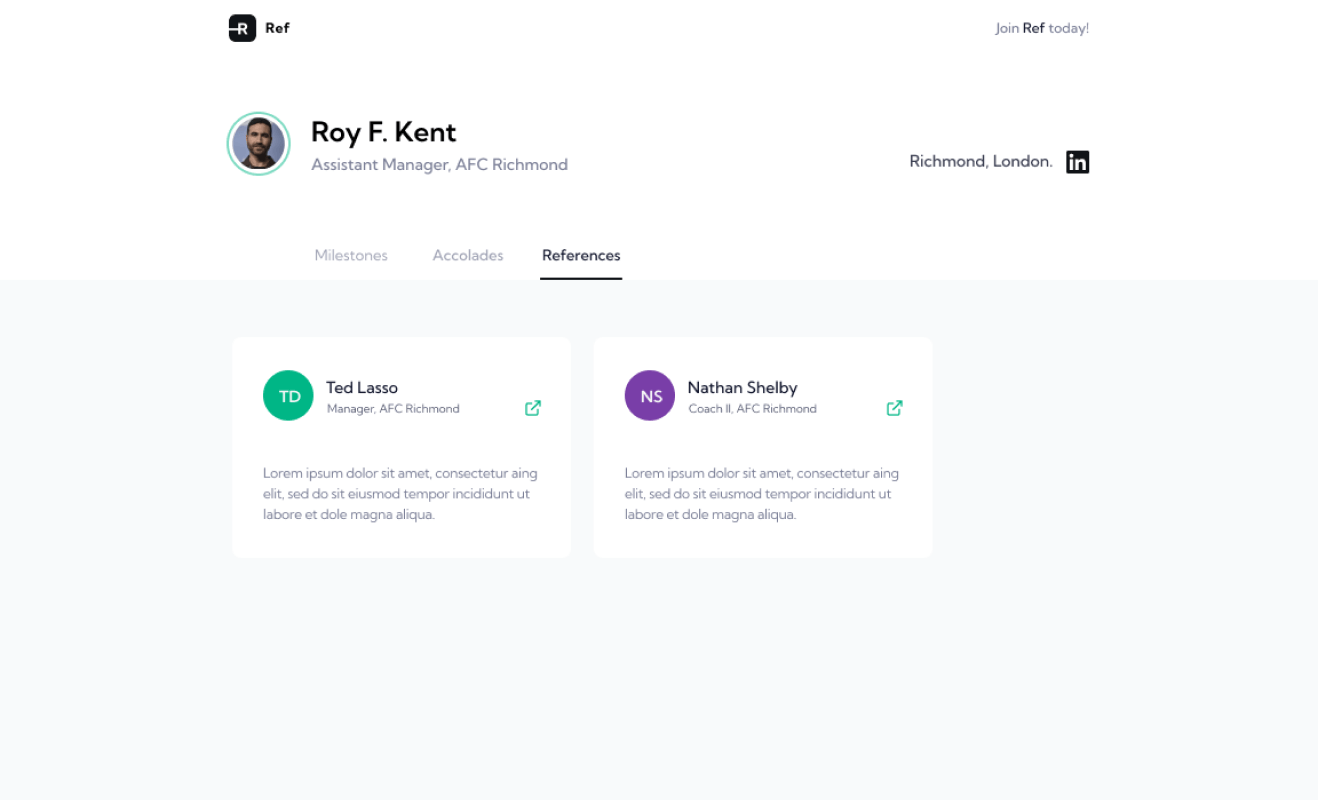Click Roy F. Kent's profile photo
The image size is (1319, 800).
(259, 144)
